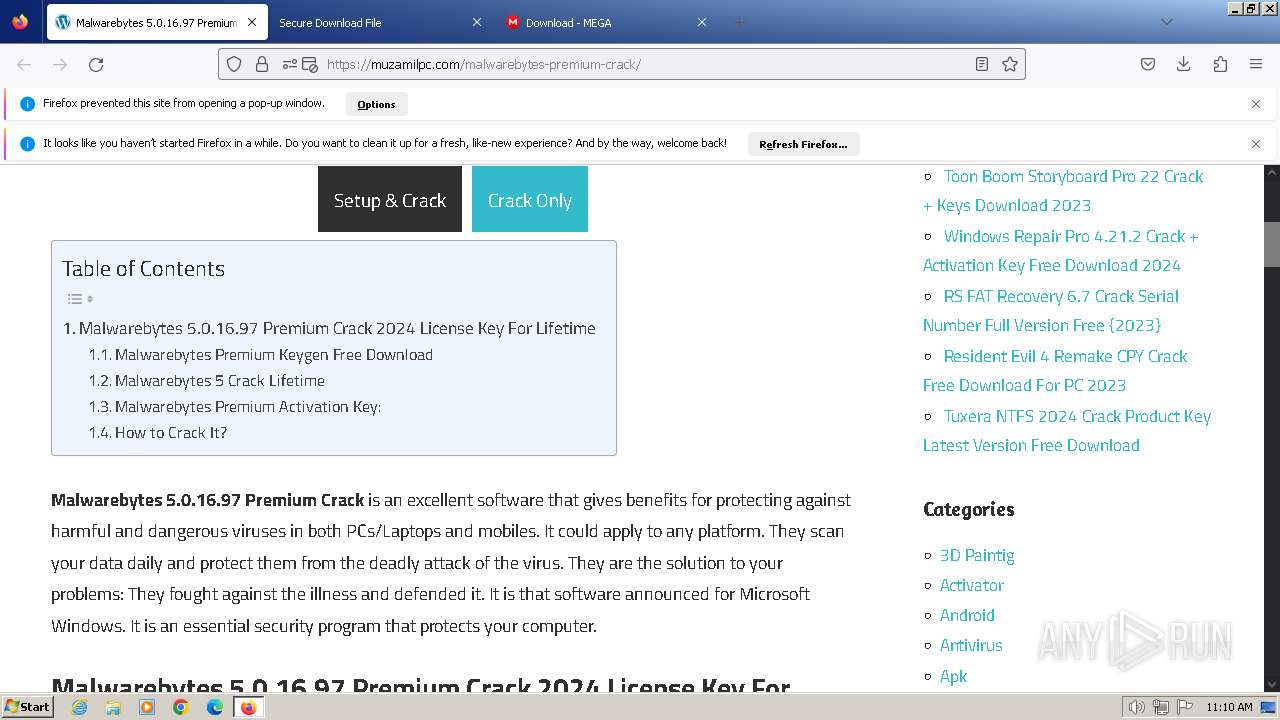
Task: Open the Firefox application menu
Action: [x=1256, y=64]
